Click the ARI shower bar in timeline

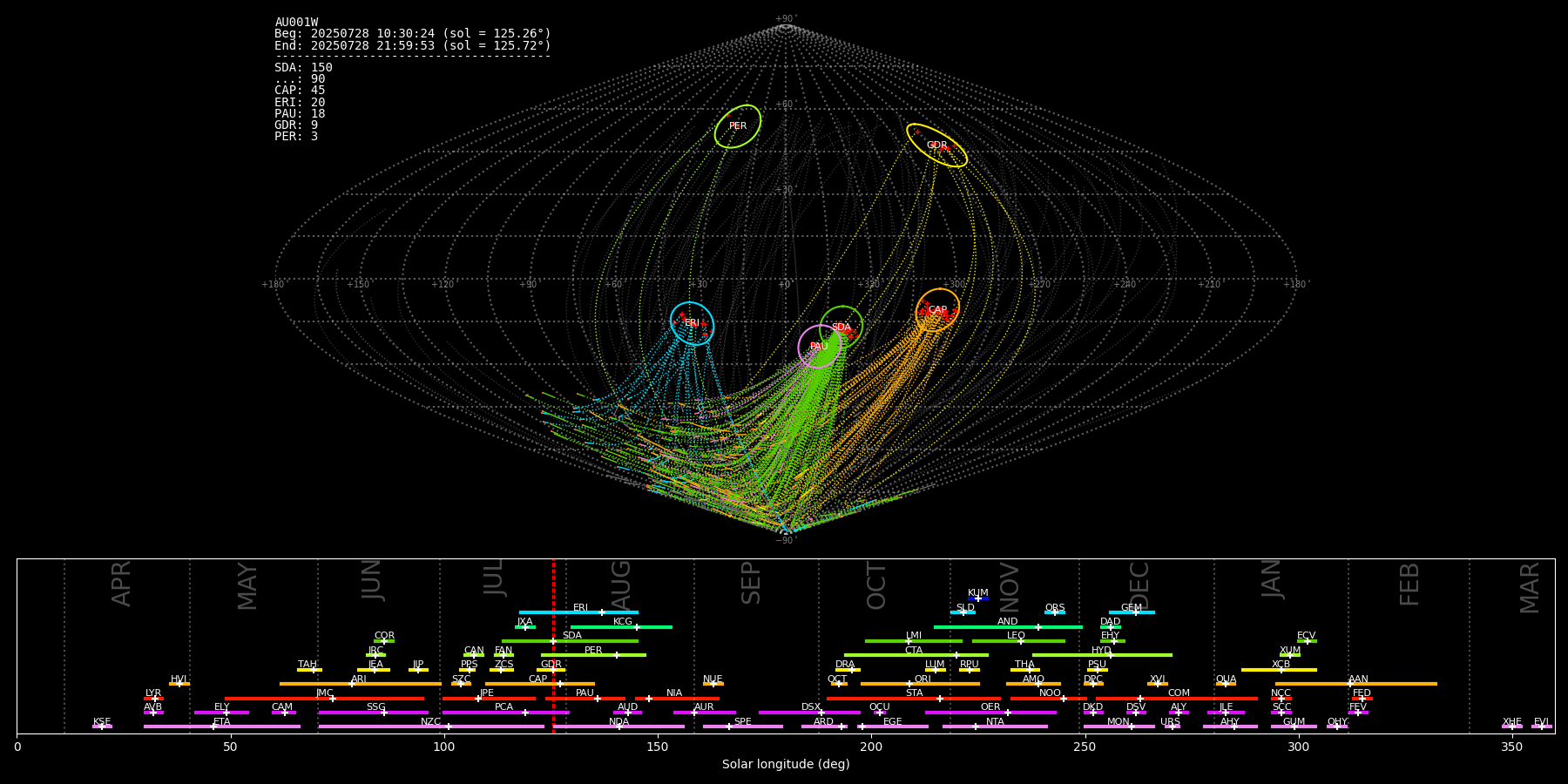point(360,684)
